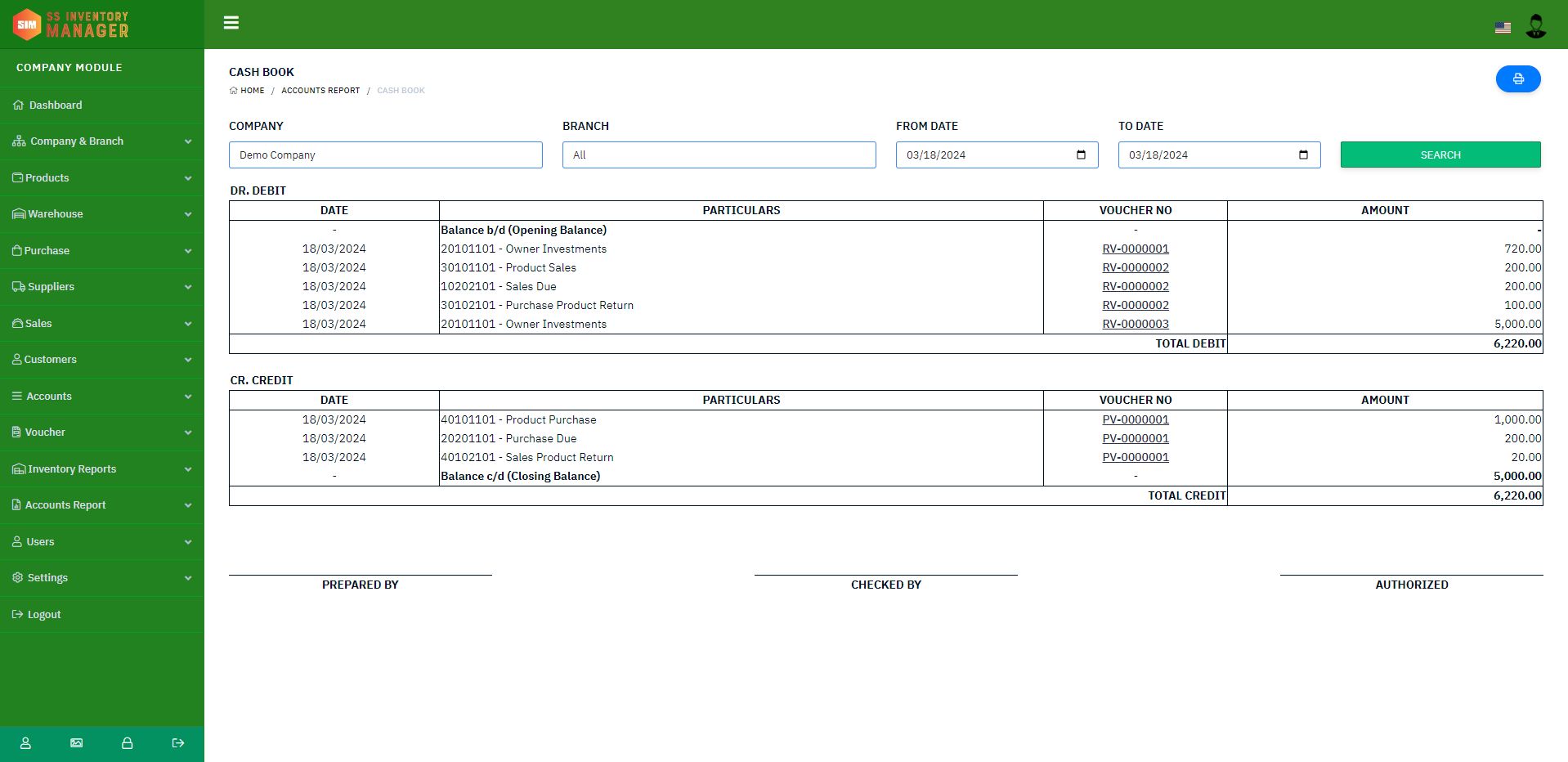Click the home icon in breadcrumb
1568x762 pixels.
(234, 91)
